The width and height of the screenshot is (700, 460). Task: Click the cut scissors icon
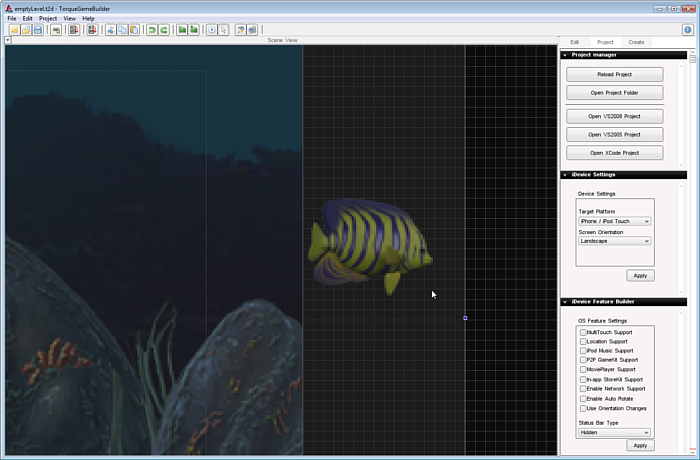110,30
